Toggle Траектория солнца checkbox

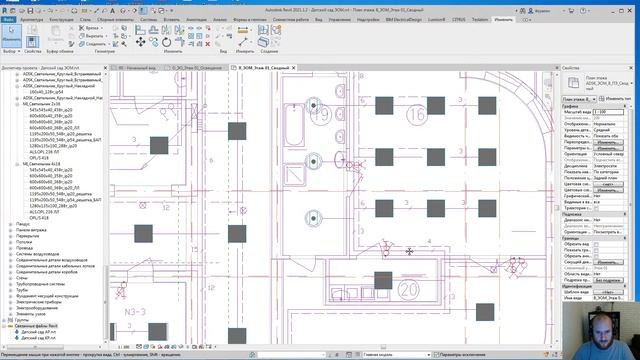point(596,208)
